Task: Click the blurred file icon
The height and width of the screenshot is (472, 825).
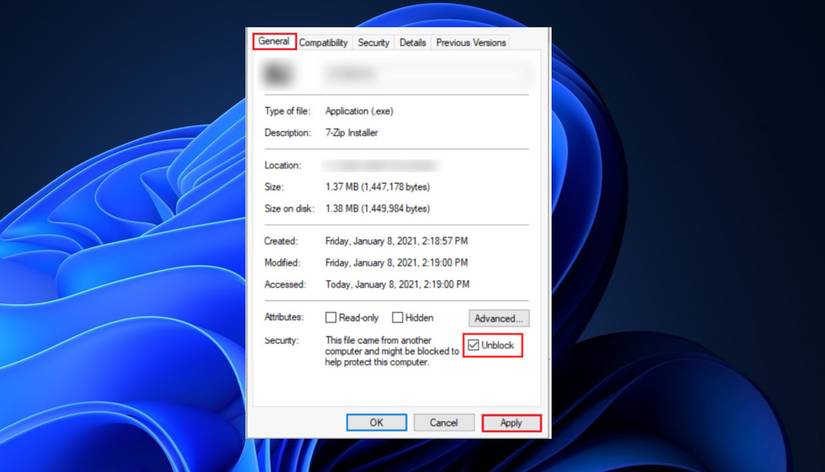Action: (x=277, y=74)
